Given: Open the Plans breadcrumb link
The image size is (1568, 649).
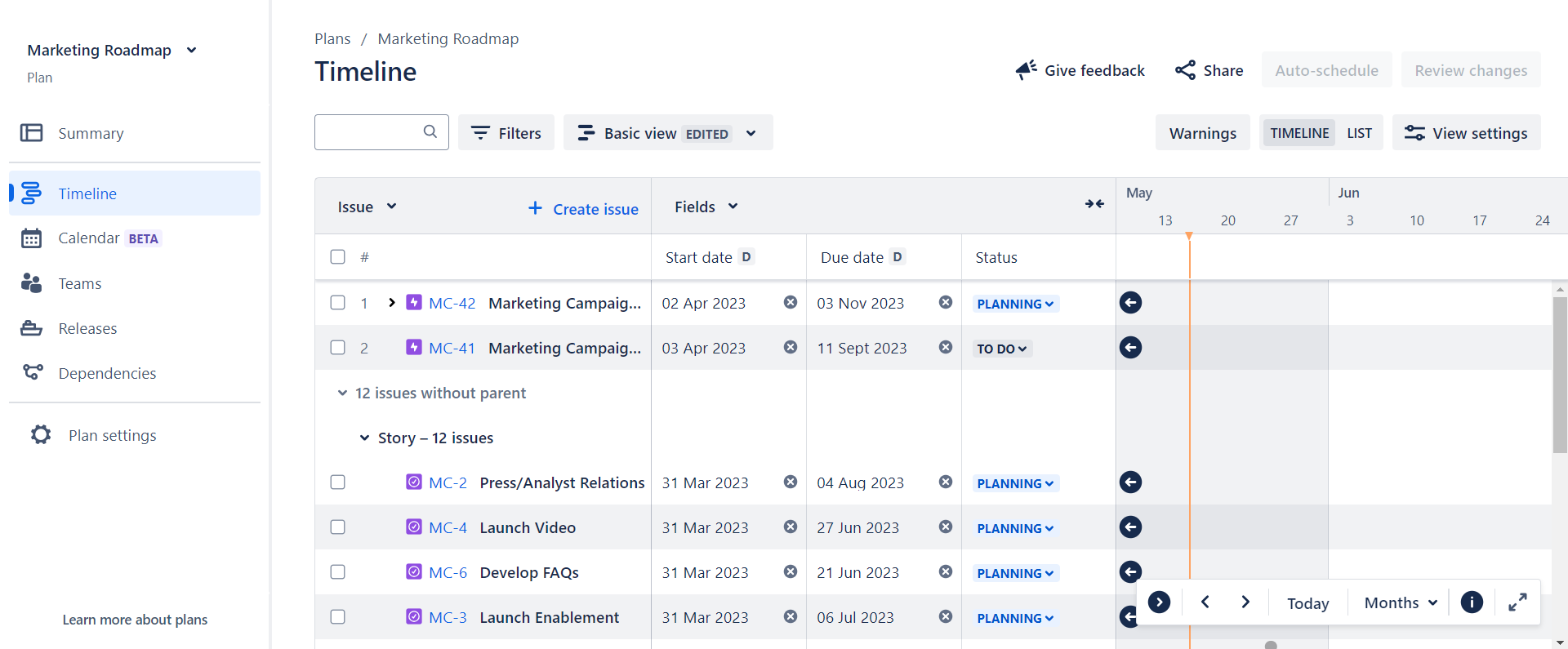Looking at the screenshot, I should (332, 38).
